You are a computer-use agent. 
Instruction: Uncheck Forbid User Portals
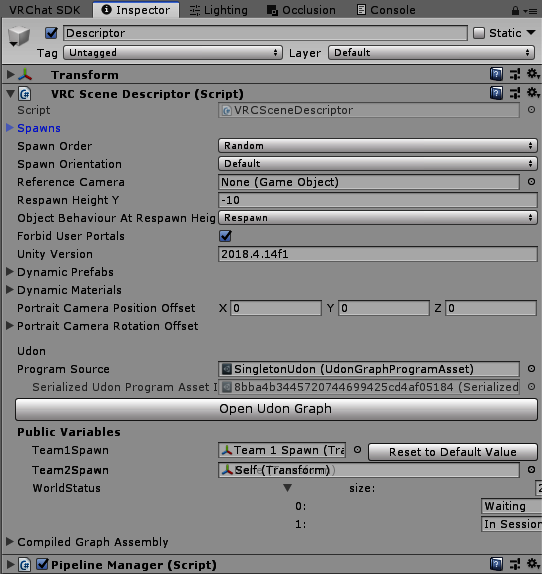(x=225, y=236)
